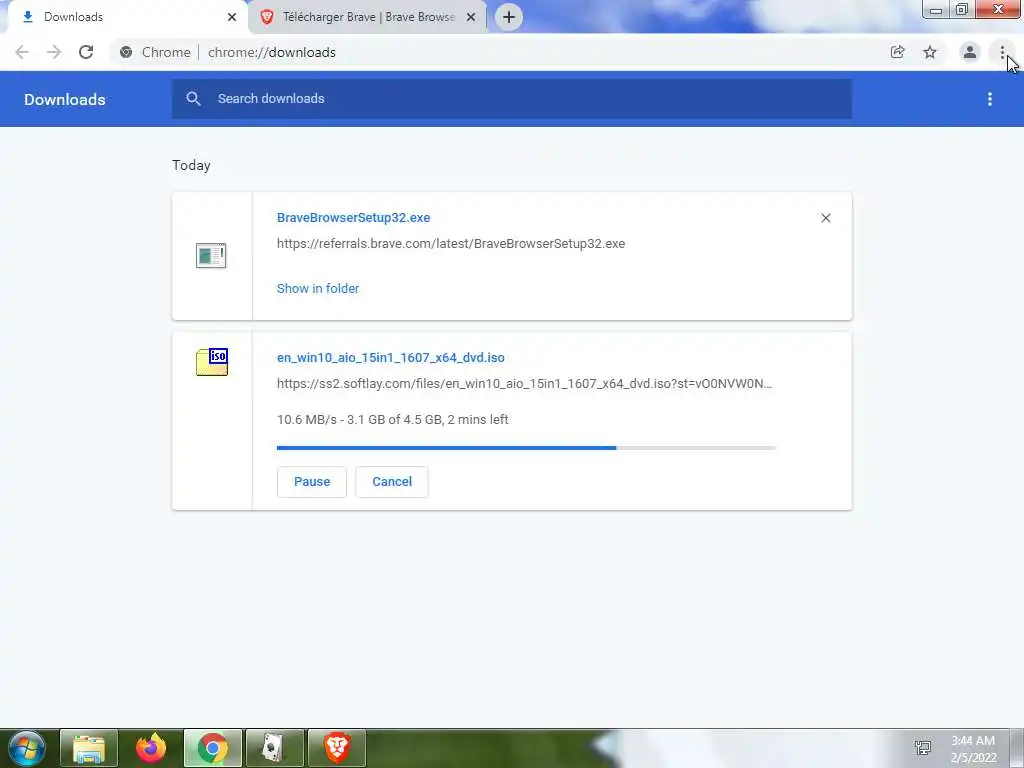
Task: Open the Downloads page more actions menu
Action: (989, 99)
